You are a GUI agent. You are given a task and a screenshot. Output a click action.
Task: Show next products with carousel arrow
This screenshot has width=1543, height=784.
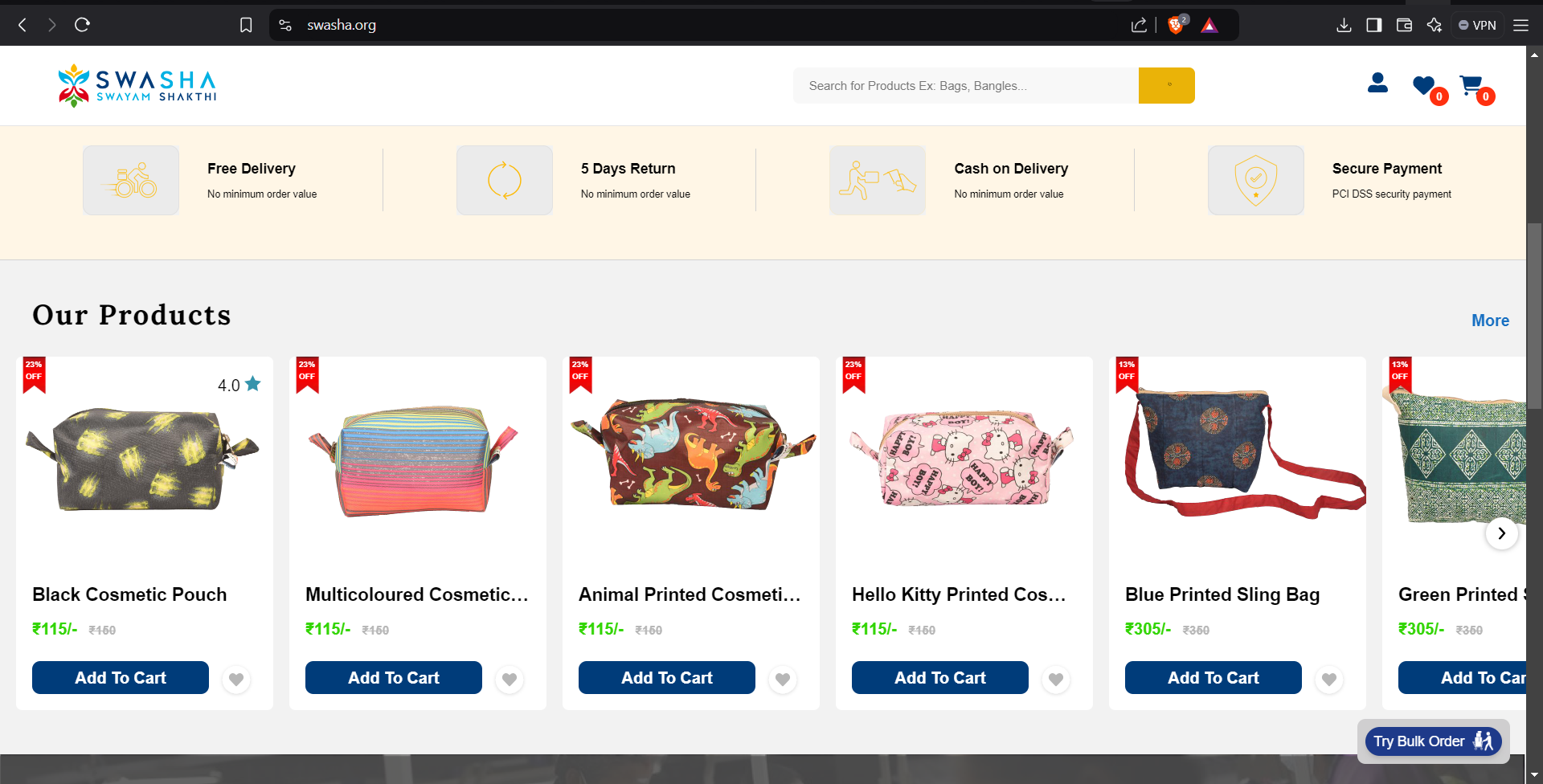1501,533
